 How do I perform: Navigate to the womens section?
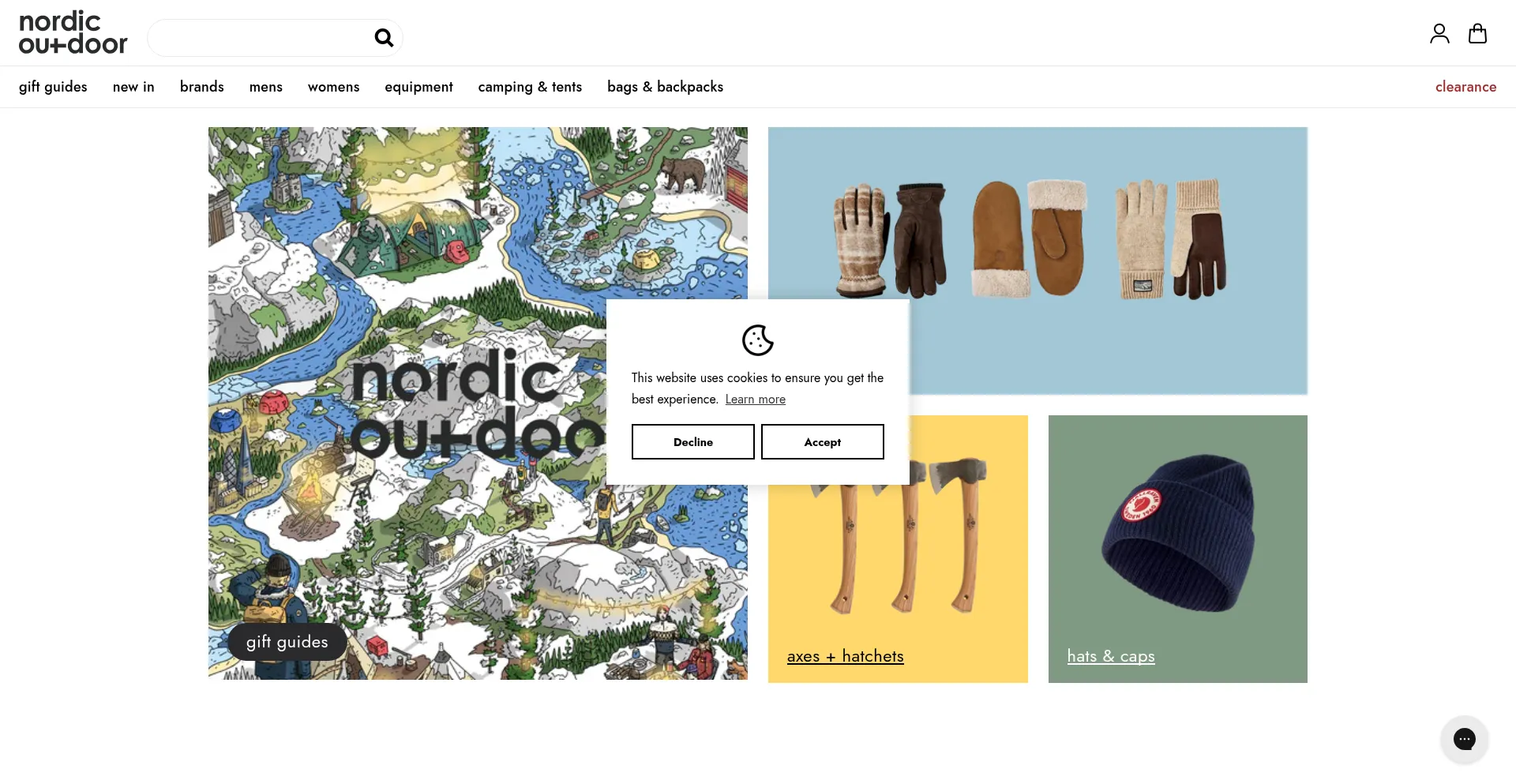tap(333, 87)
